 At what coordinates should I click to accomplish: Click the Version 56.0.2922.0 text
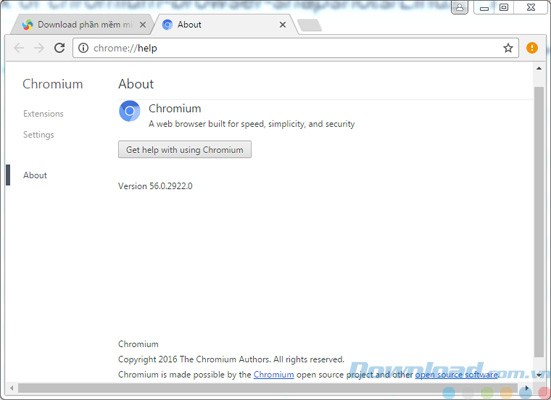155,186
